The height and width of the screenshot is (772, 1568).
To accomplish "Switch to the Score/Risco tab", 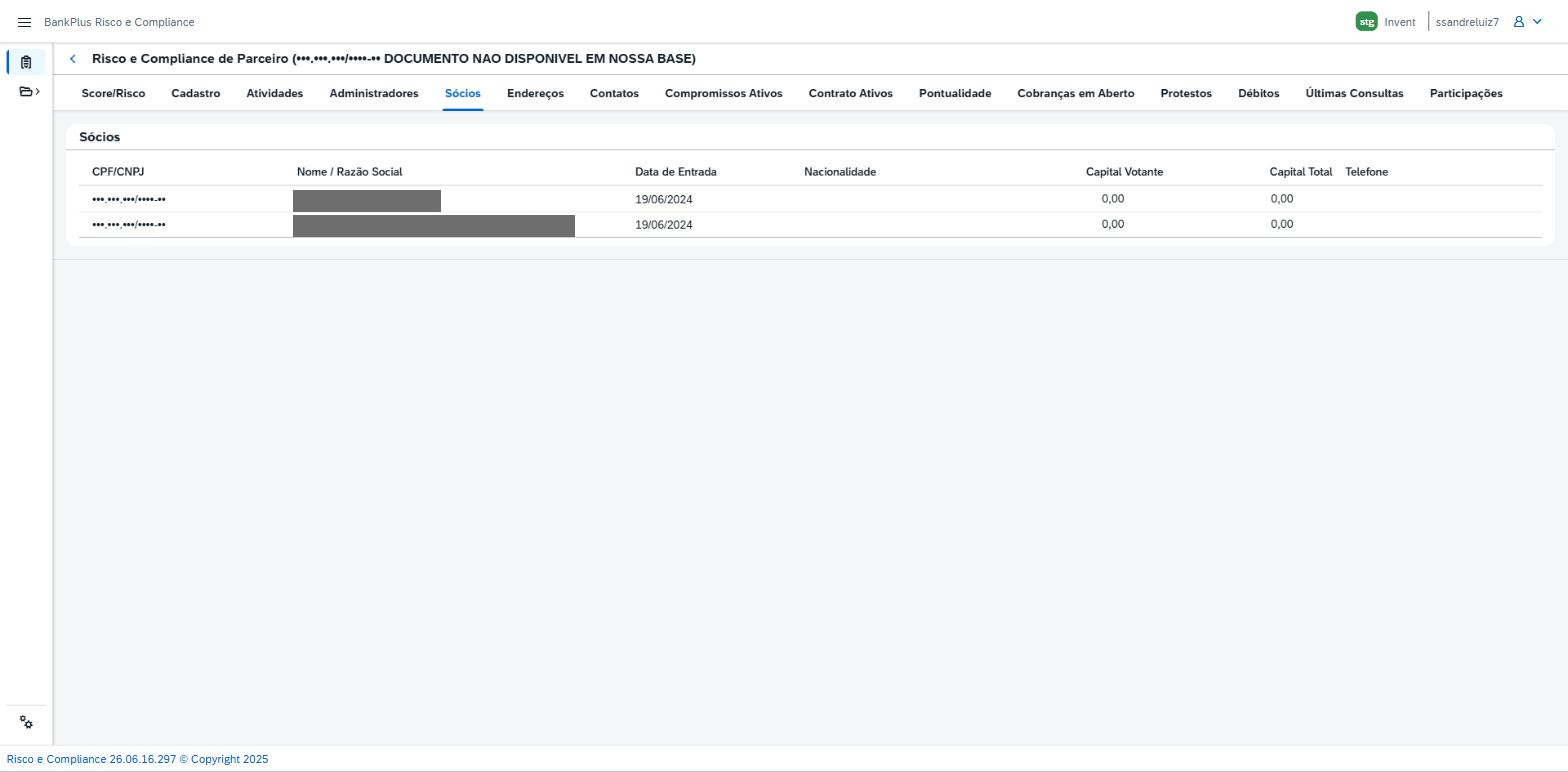I will (114, 93).
